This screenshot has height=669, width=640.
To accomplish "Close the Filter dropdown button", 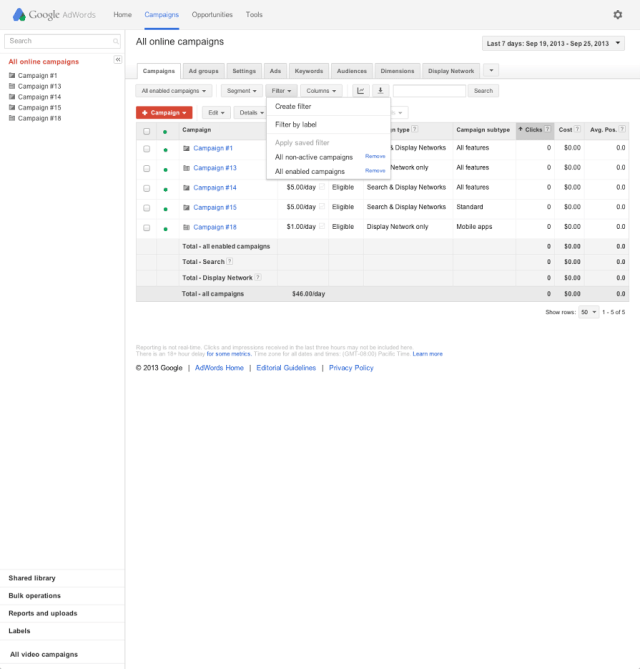I will [281, 90].
